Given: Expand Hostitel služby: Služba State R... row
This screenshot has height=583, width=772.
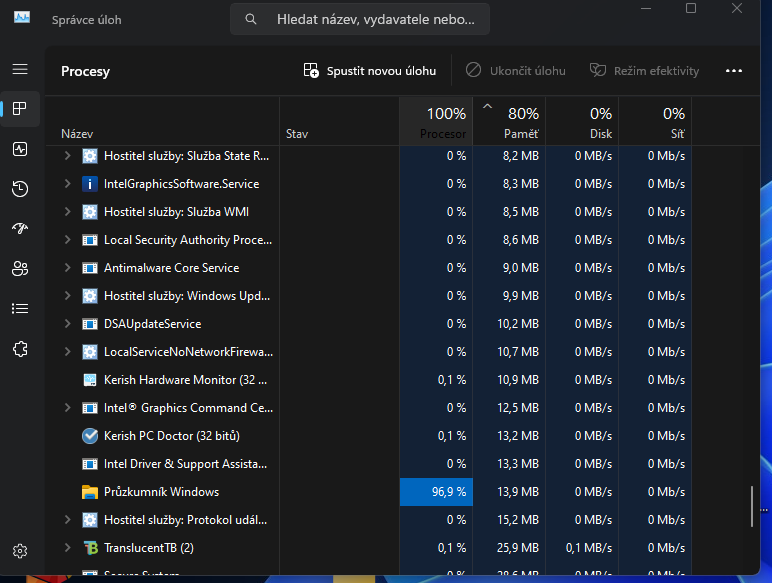Looking at the screenshot, I should tap(67, 156).
